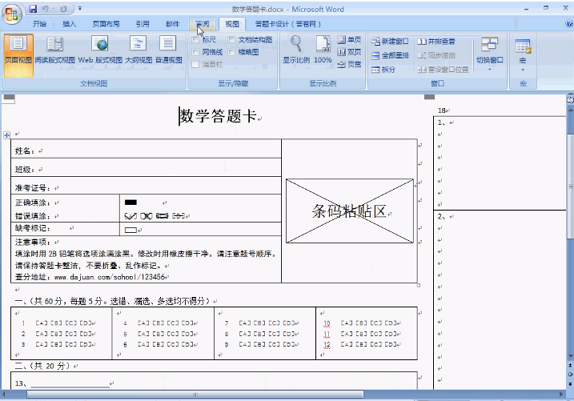Enable the 文档结构图 document map checkbox
Screen dimensions: 574x401
[231, 40]
